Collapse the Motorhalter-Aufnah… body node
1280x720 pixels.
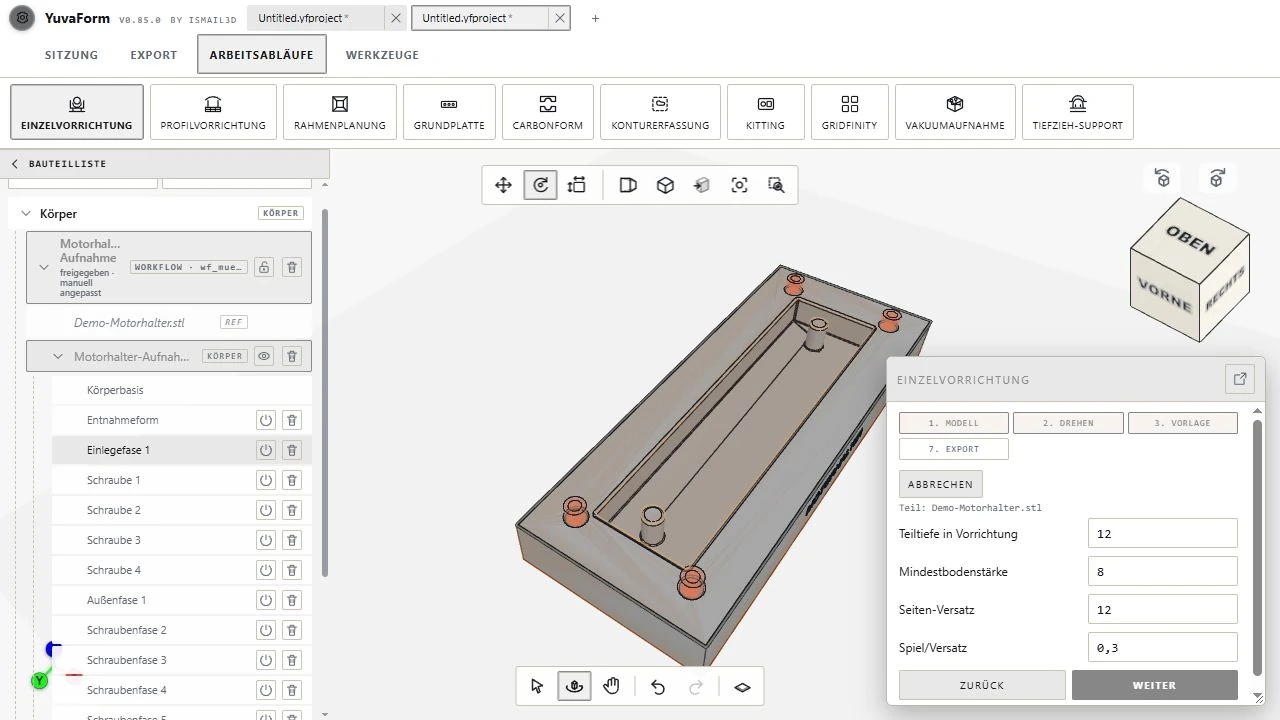click(58, 356)
